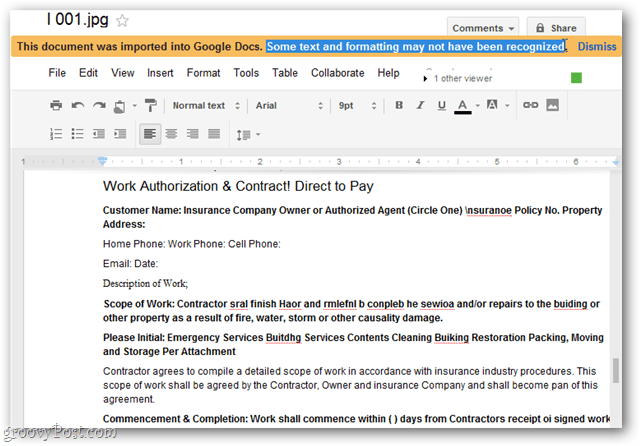
Task: Open the line spacing menu
Action: pos(248,134)
